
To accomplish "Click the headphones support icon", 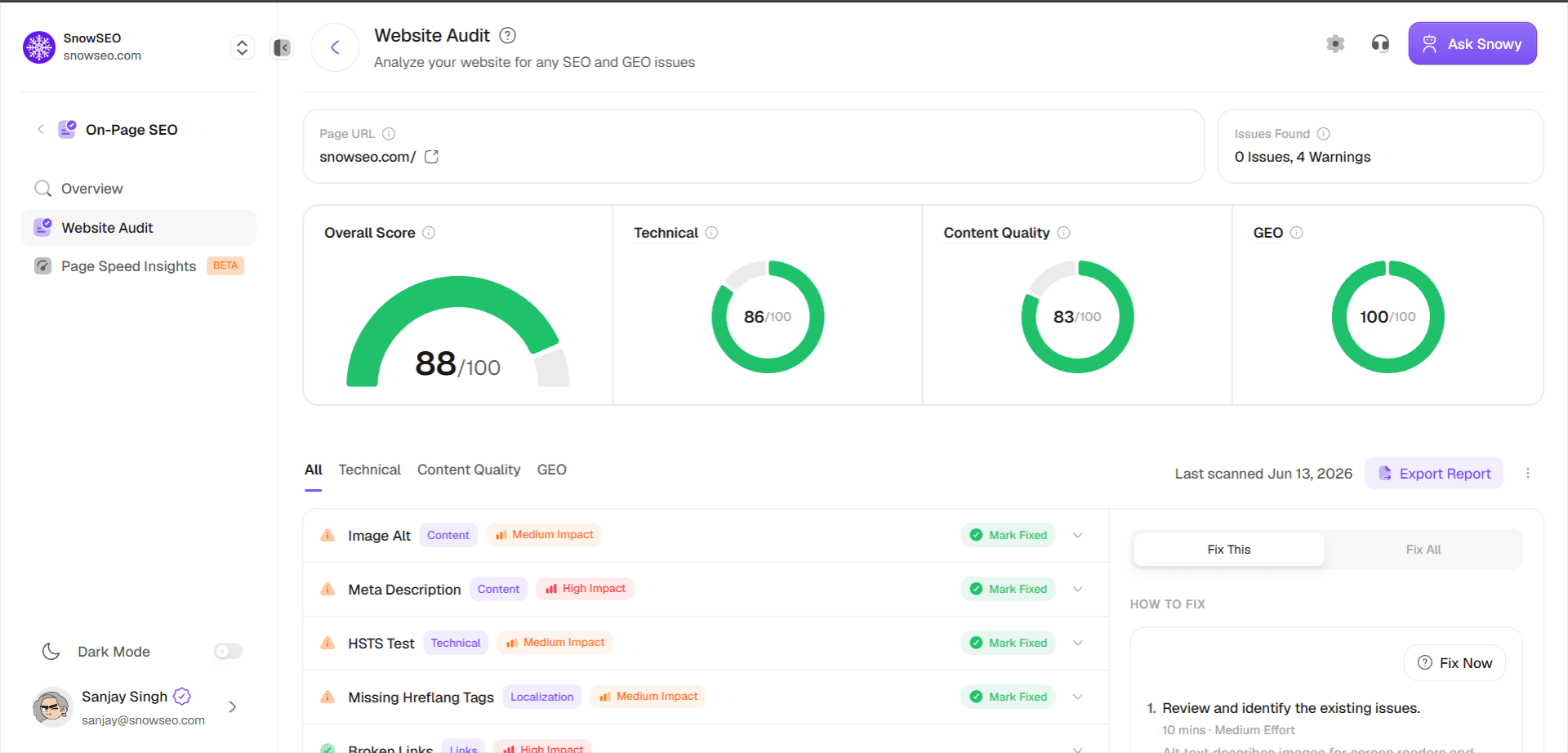I will click(1380, 44).
